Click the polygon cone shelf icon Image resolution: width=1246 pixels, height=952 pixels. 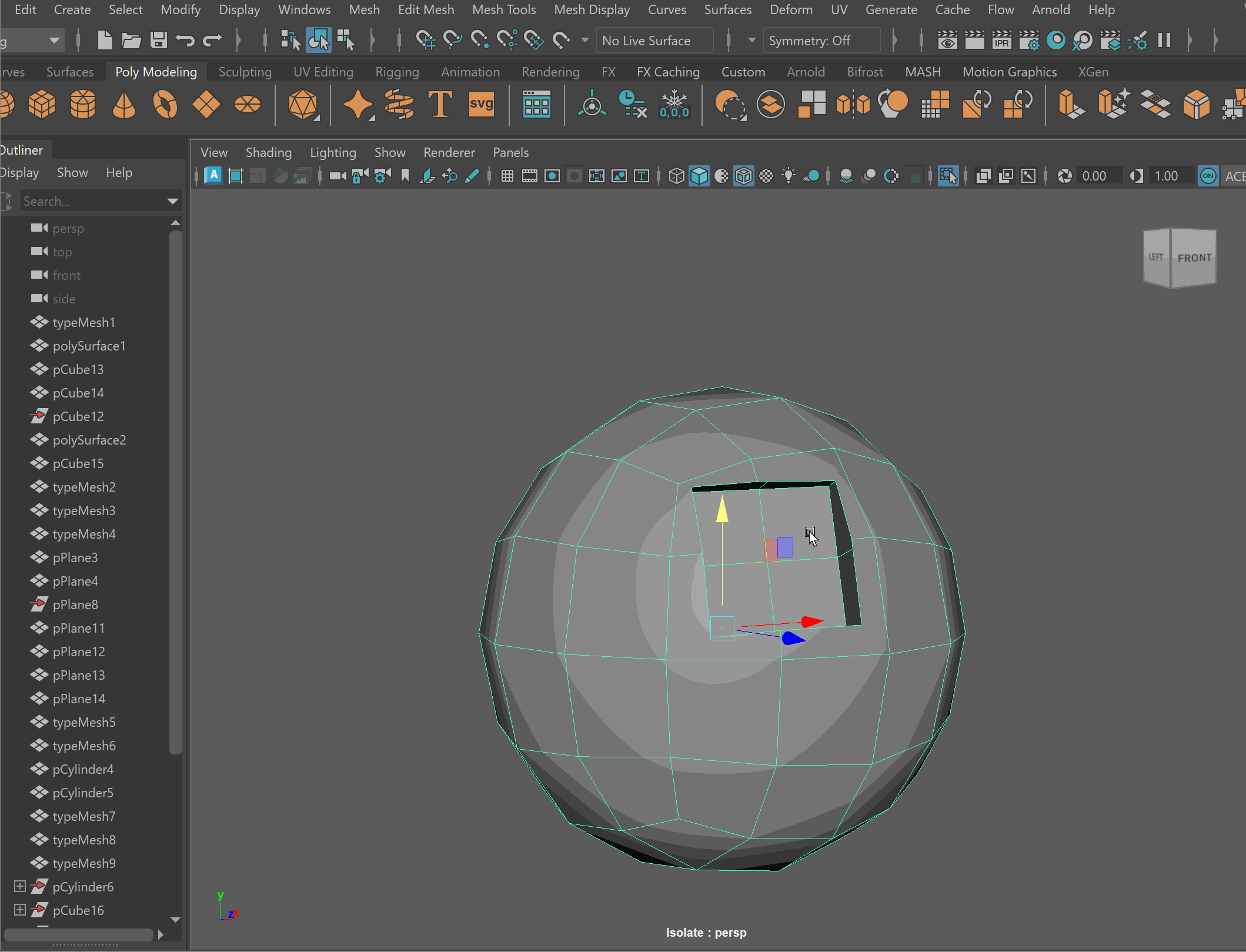[x=123, y=105]
